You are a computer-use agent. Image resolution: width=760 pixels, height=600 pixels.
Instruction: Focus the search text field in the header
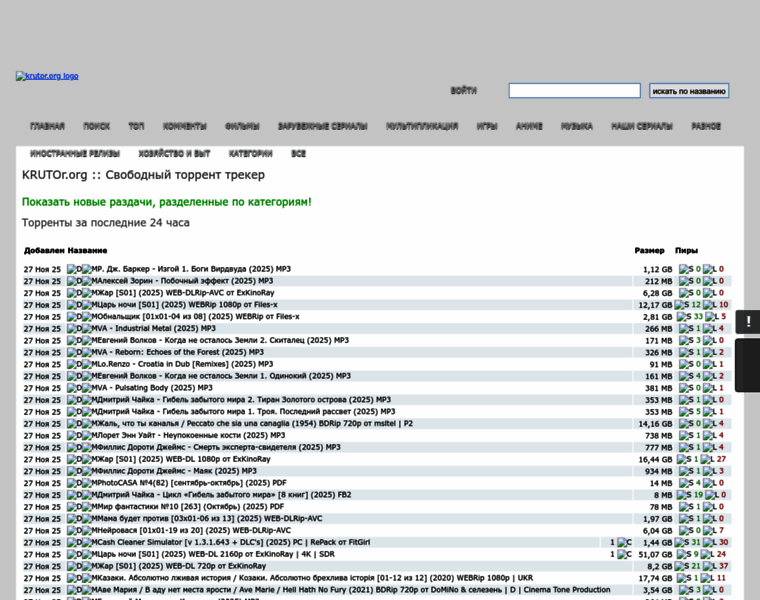(574, 91)
